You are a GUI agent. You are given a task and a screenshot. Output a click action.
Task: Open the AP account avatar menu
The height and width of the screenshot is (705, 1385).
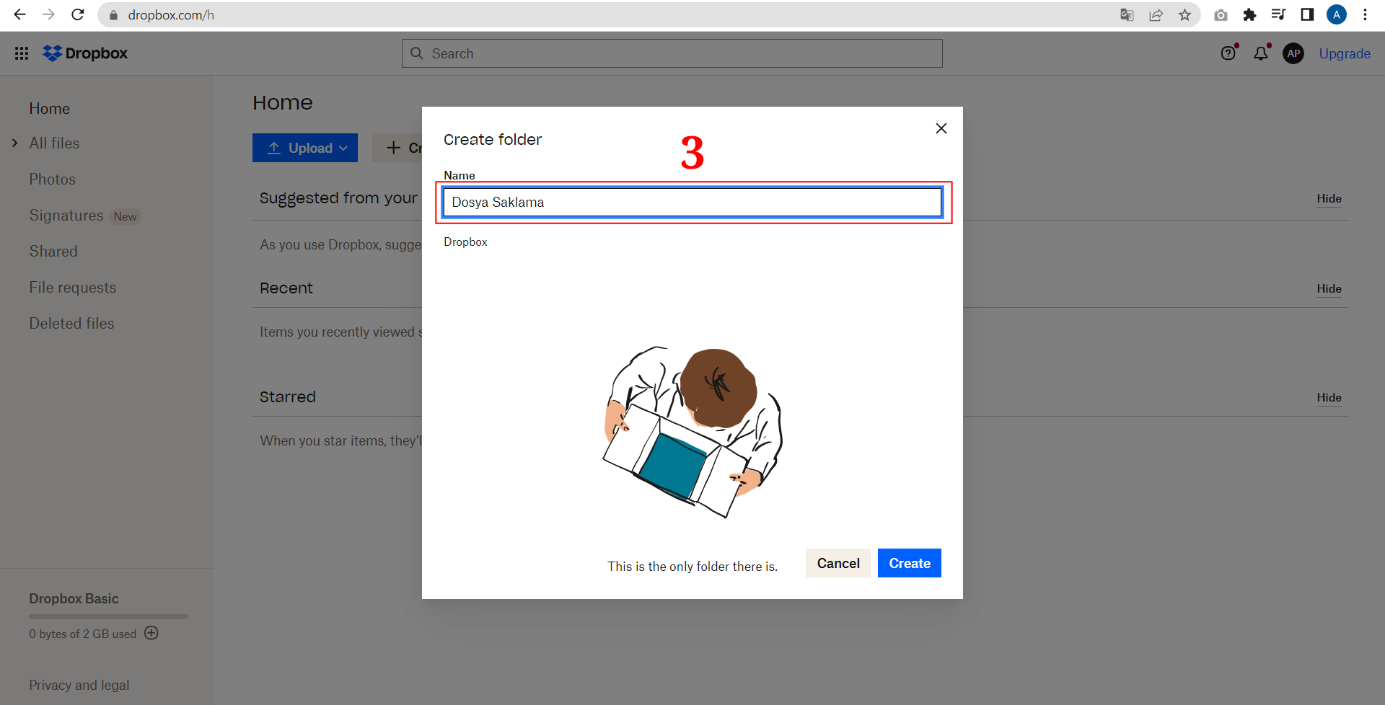(x=1293, y=54)
